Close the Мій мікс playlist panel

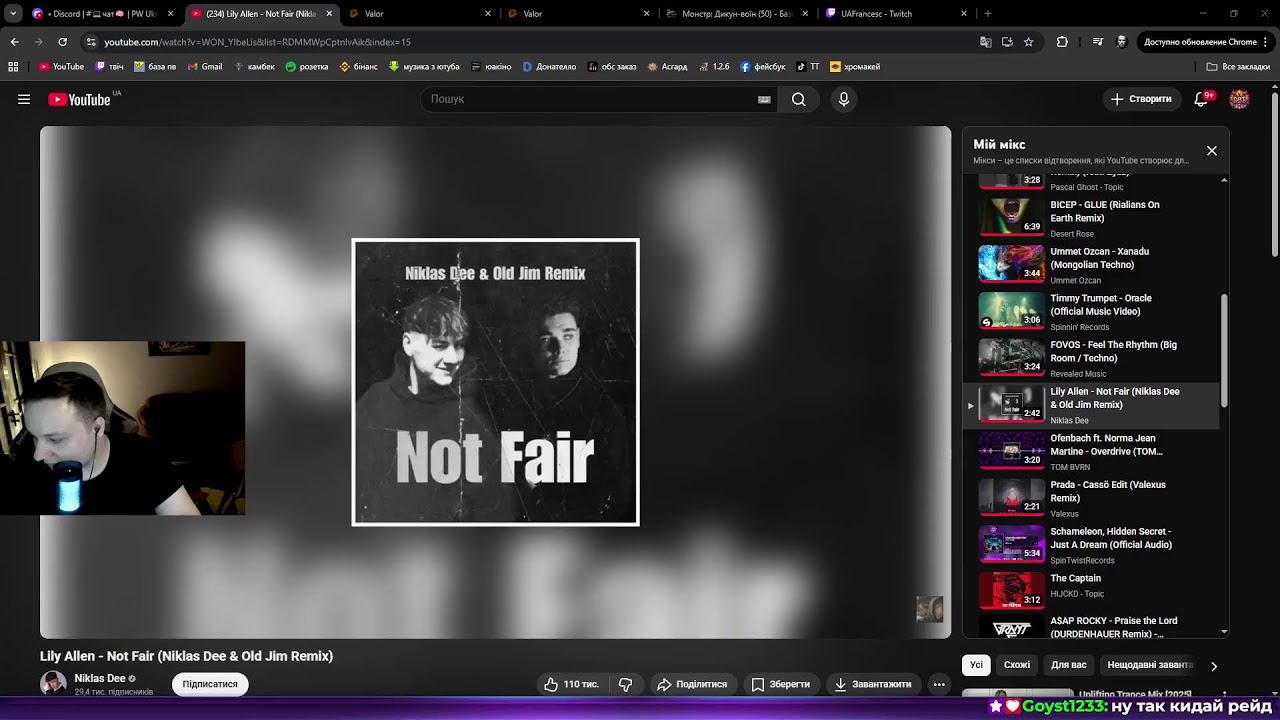click(x=1212, y=151)
